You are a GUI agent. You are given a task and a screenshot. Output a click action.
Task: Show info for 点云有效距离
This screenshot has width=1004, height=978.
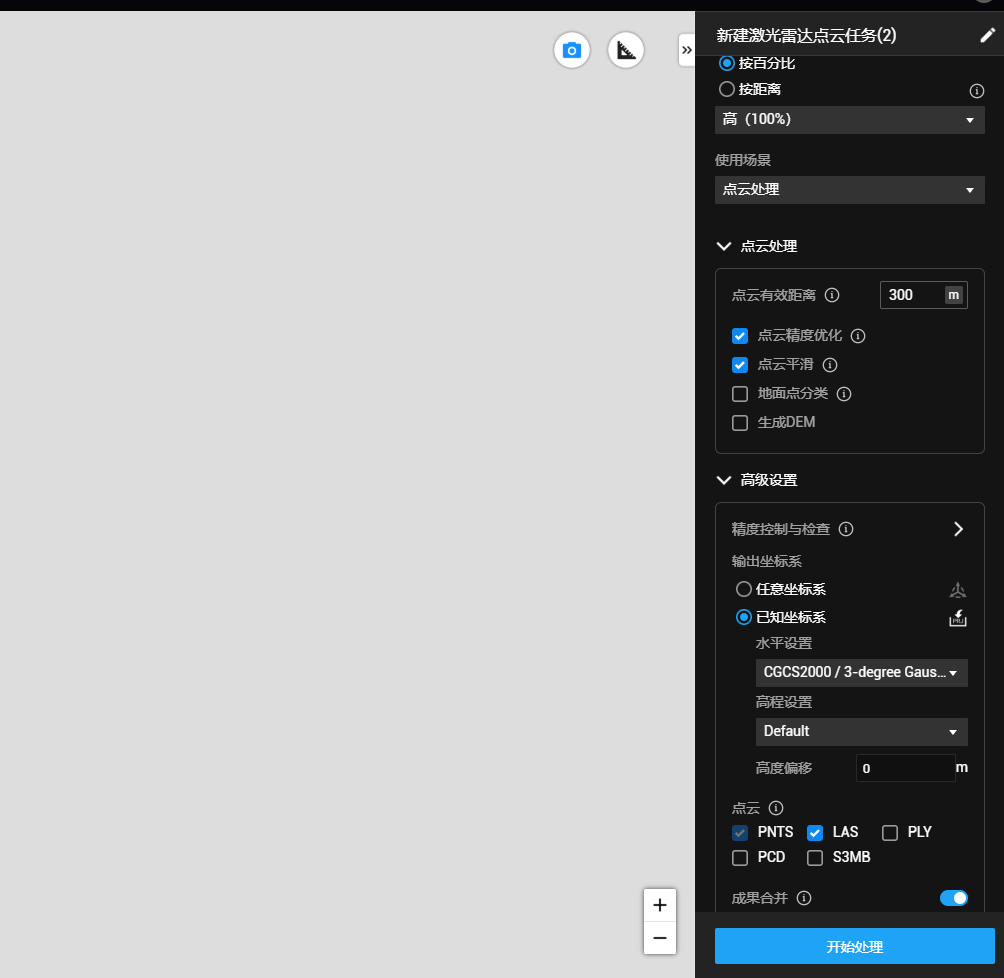tap(832, 295)
